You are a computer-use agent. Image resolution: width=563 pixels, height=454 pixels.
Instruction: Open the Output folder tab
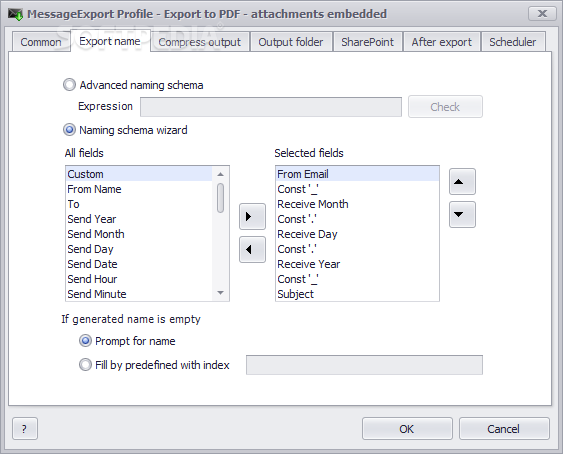coord(291,42)
